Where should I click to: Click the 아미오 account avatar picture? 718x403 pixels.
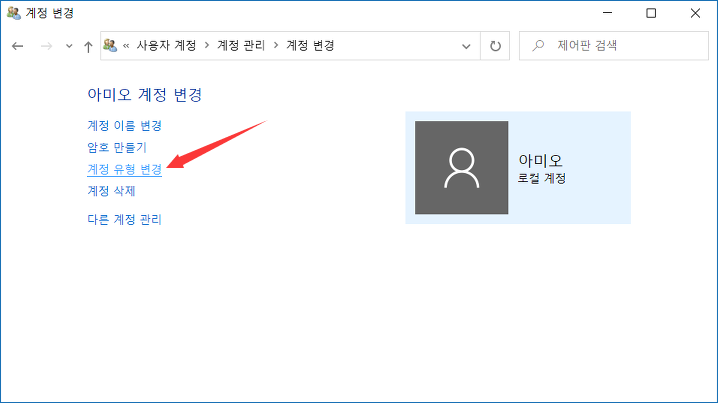click(461, 168)
